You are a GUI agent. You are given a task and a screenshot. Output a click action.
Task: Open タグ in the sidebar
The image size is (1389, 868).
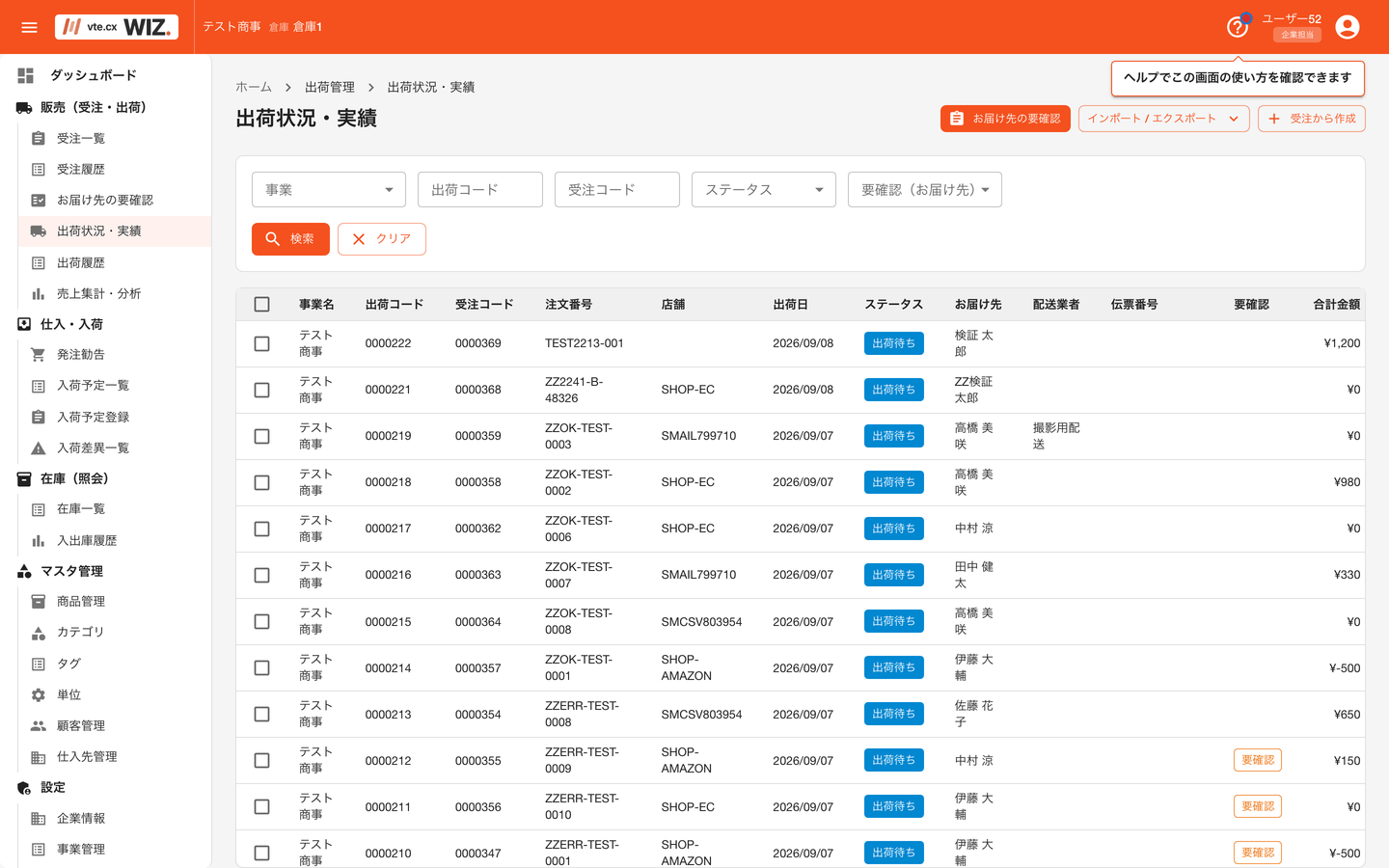coord(115,664)
